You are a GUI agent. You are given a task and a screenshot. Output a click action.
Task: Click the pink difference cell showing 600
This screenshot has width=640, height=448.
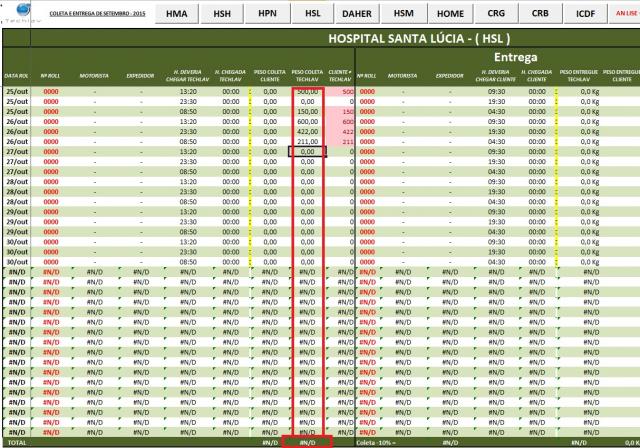coord(340,122)
